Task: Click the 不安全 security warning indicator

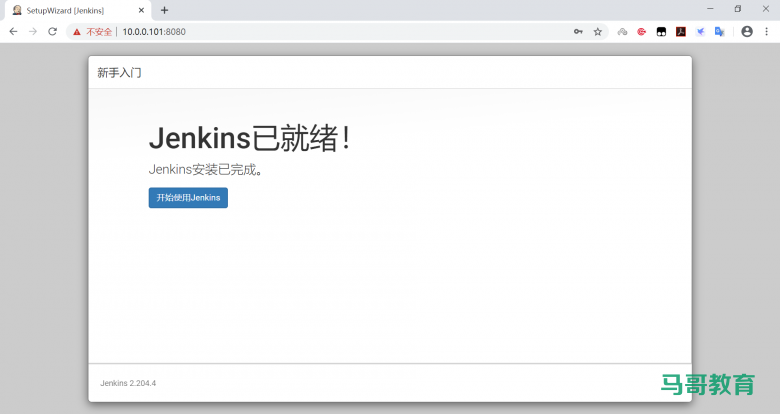Action: coord(93,32)
